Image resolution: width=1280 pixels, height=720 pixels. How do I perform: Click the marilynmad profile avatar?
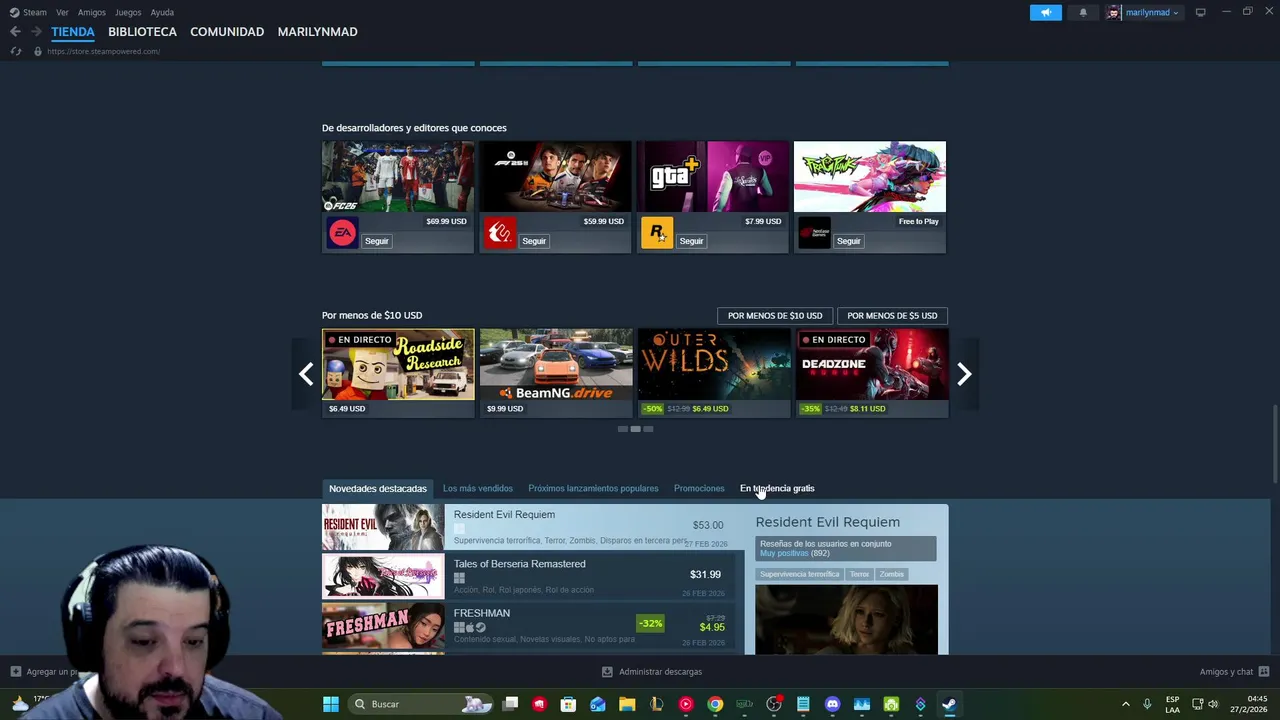pos(1113,12)
